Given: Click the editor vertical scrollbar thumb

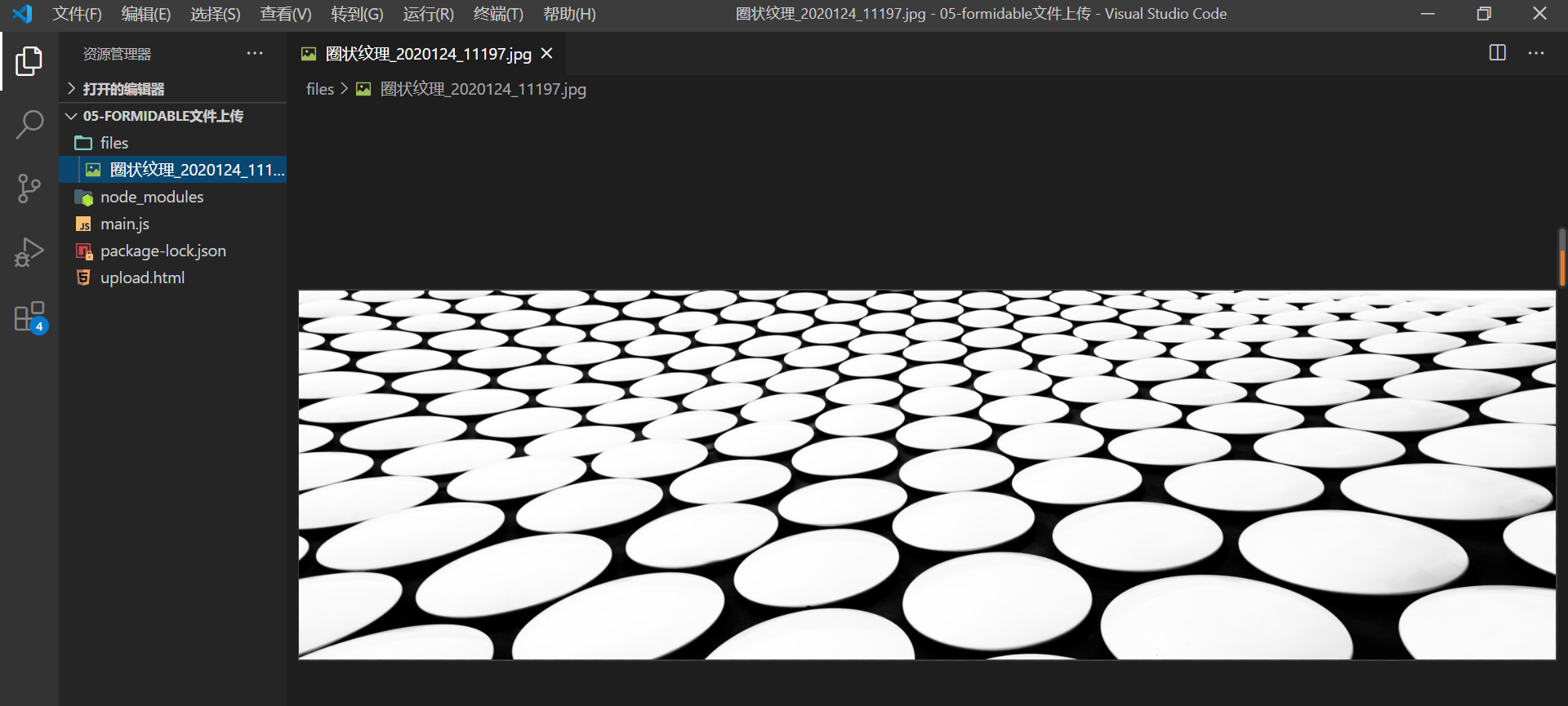Looking at the screenshot, I should [1562, 257].
